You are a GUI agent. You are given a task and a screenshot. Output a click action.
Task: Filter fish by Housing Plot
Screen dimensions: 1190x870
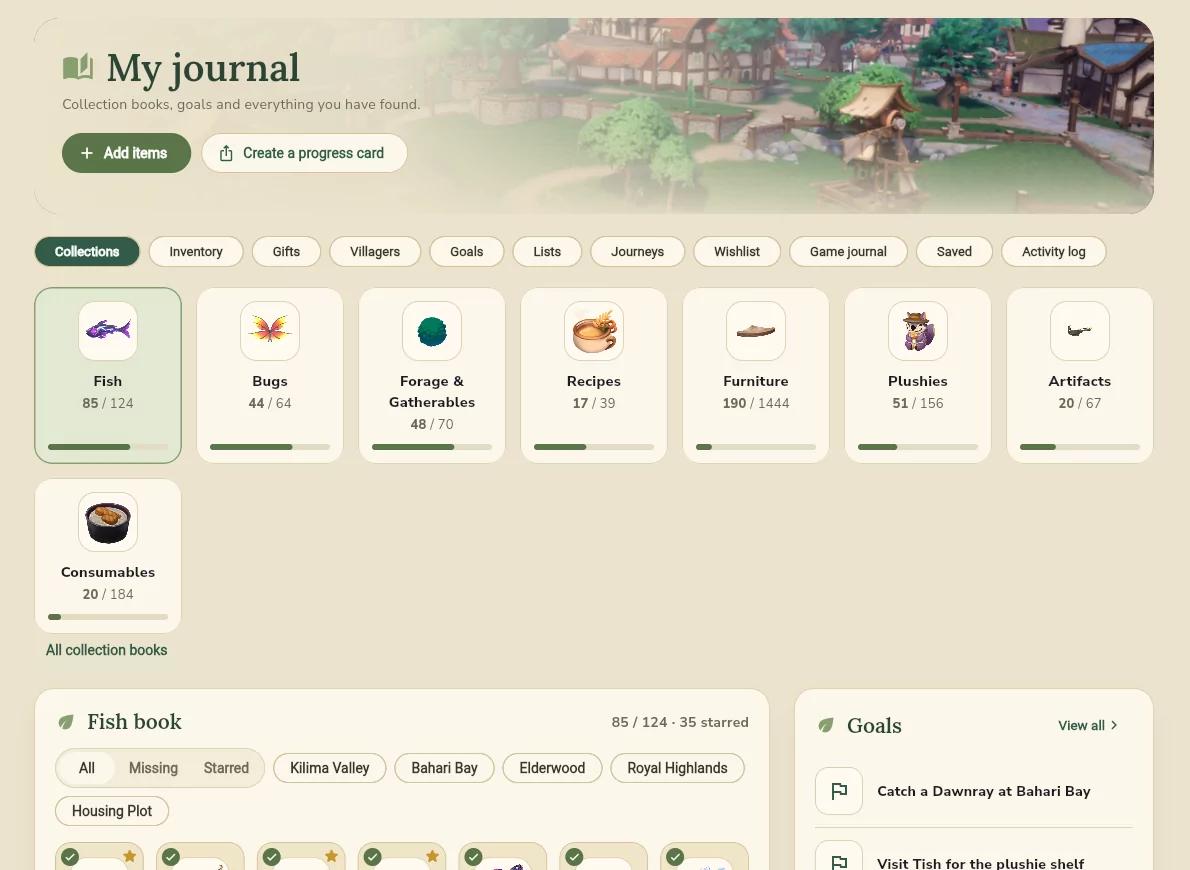tap(112, 811)
